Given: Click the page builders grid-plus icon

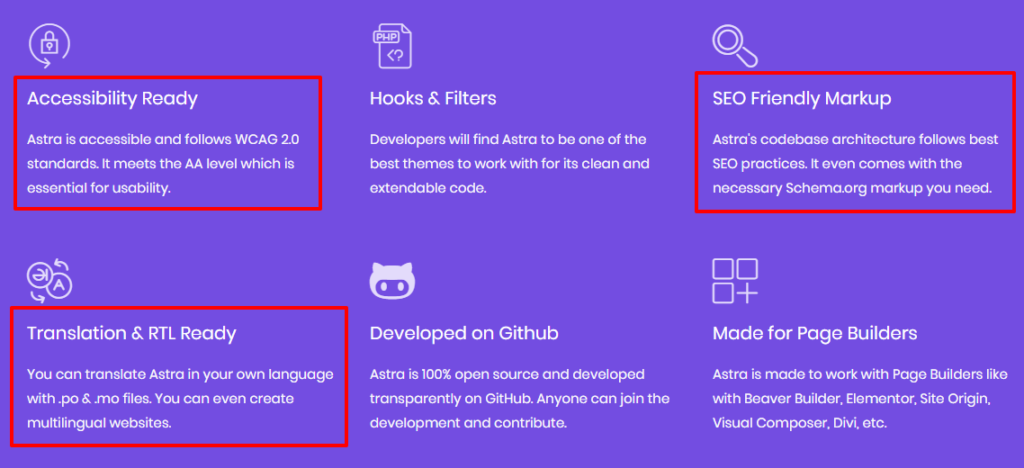Looking at the screenshot, I should coord(735,281).
